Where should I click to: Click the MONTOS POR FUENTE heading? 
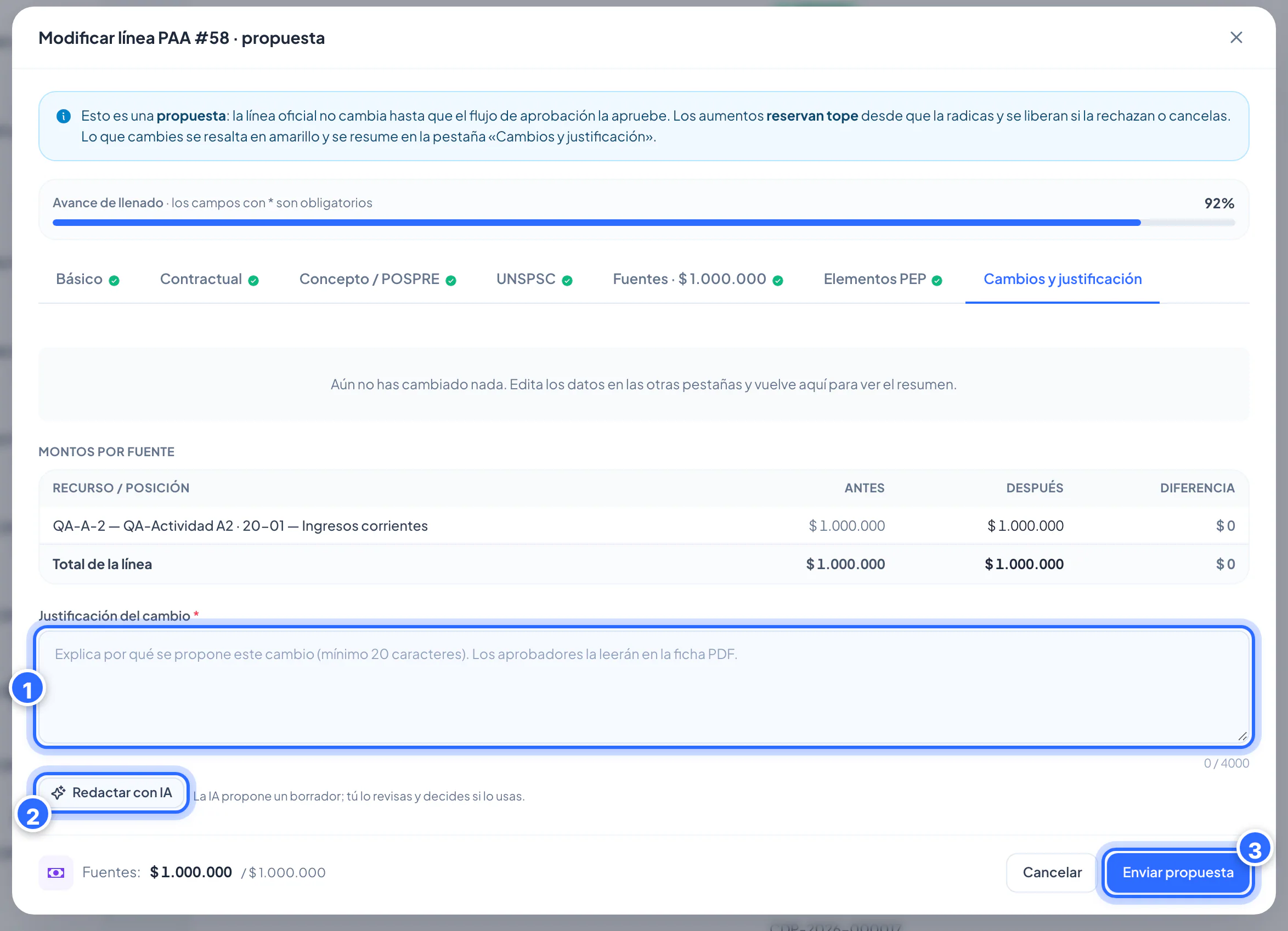pyautogui.click(x=106, y=452)
